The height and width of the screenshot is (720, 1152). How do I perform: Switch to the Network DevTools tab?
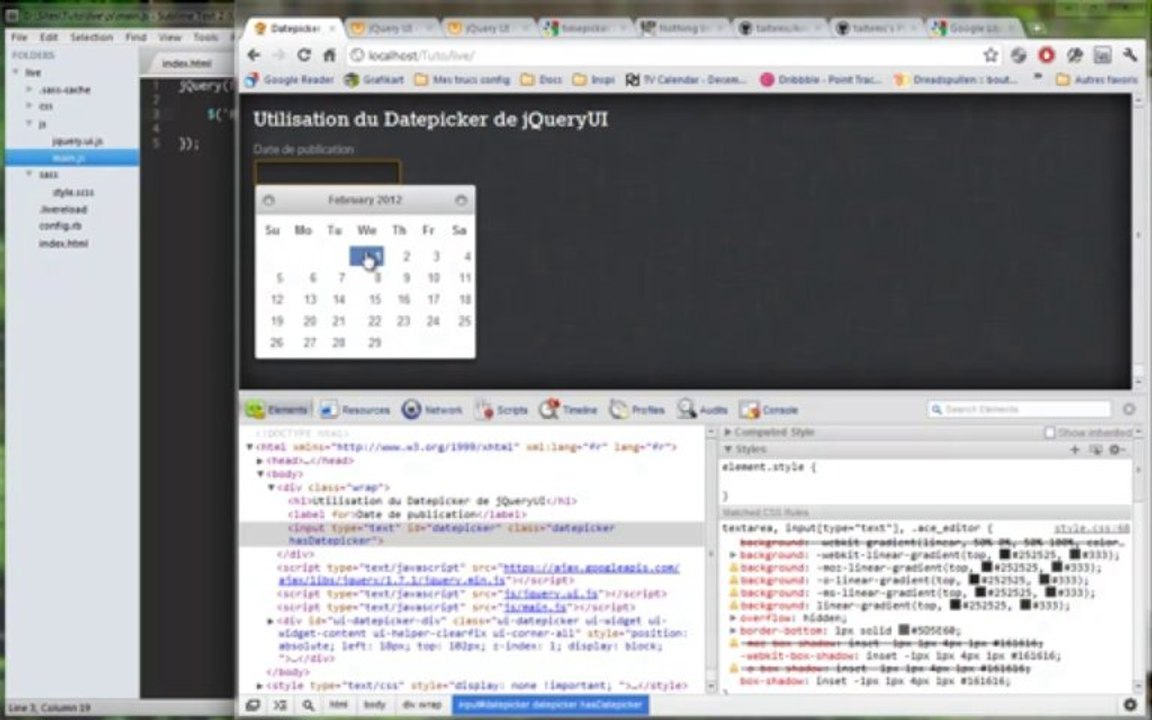(x=433, y=410)
